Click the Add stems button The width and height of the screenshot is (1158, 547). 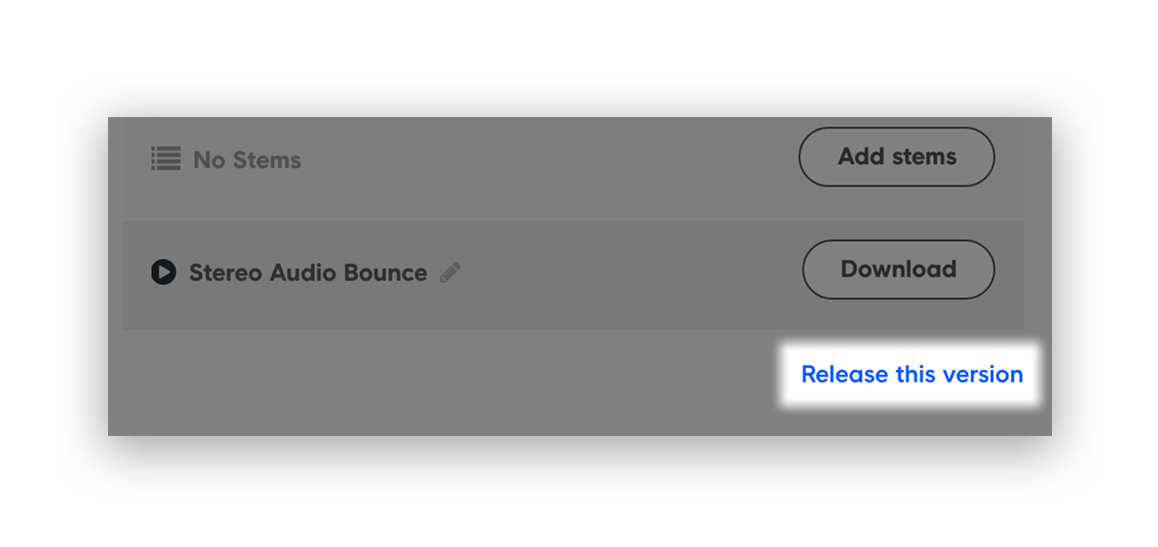point(897,156)
